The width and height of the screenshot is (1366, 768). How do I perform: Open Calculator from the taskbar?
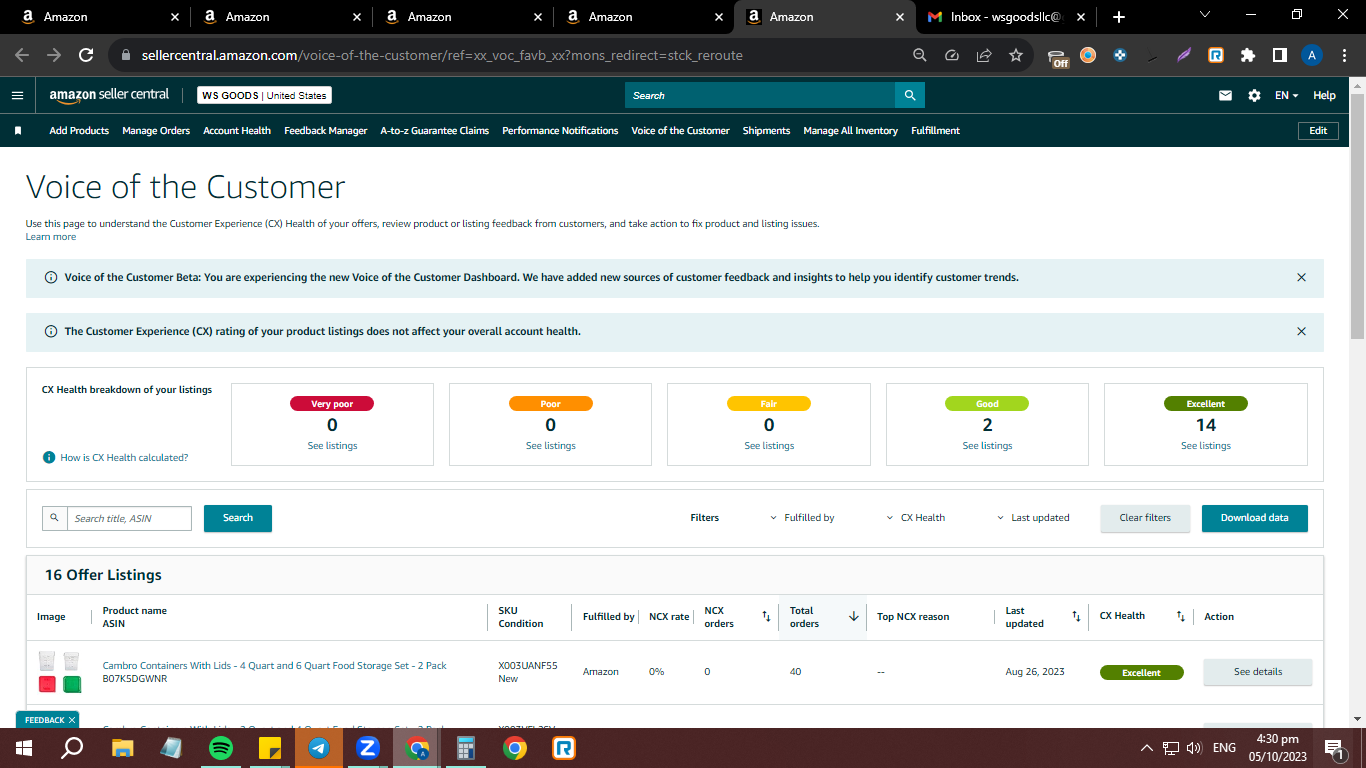pyautogui.click(x=466, y=748)
